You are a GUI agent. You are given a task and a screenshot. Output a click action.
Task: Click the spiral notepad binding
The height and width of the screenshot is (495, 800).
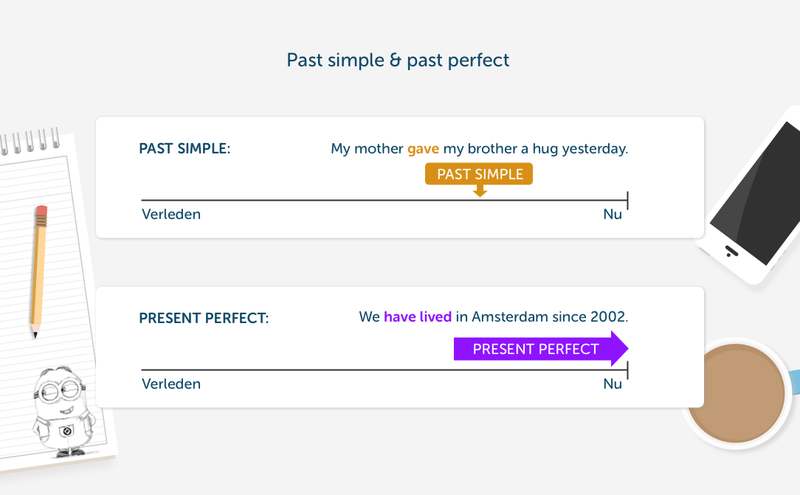click(x=32, y=142)
